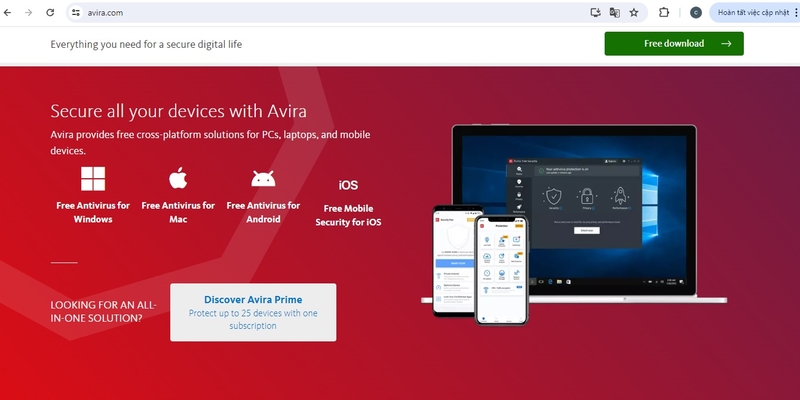The image size is (800, 400).
Task: Reload the avira.com page
Action: pyautogui.click(x=50, y=13)
